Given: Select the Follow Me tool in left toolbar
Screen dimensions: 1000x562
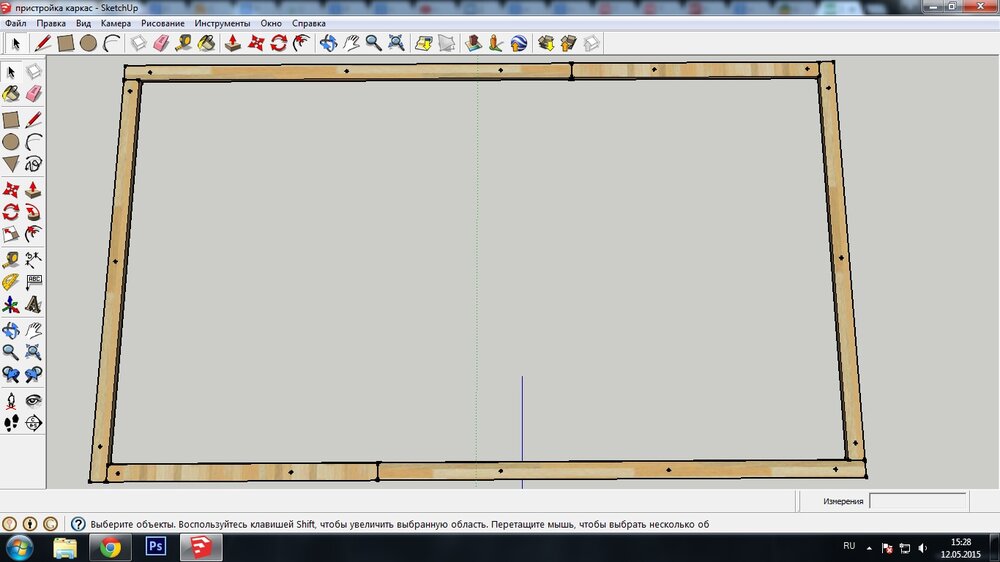Looking at the screenshot, I should pos(33,212).
